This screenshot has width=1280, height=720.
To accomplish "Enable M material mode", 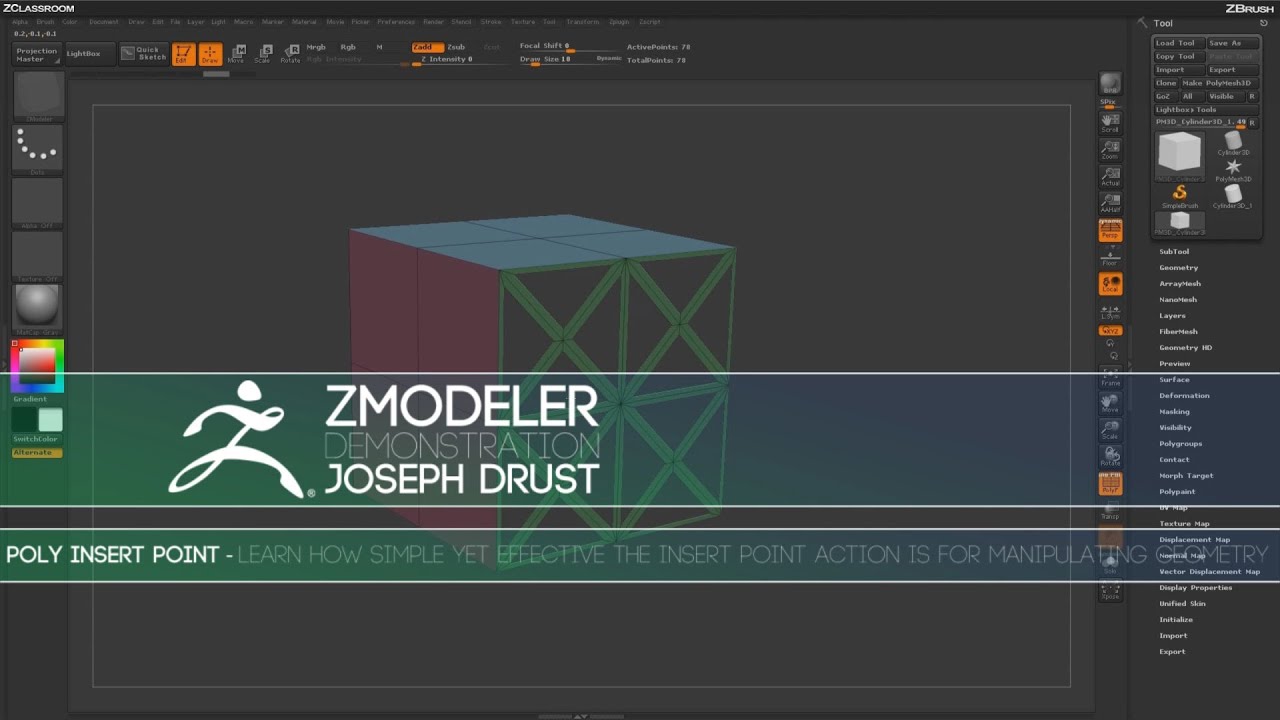I will [379, 47].
